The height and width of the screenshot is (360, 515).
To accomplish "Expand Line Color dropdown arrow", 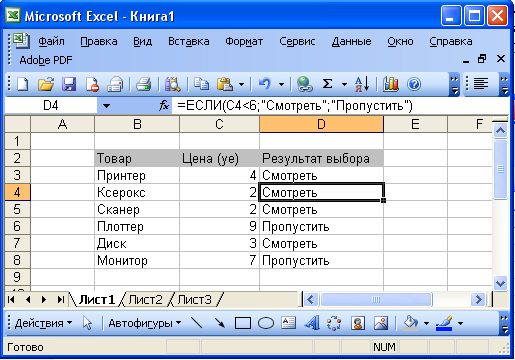I will point(460,323).
